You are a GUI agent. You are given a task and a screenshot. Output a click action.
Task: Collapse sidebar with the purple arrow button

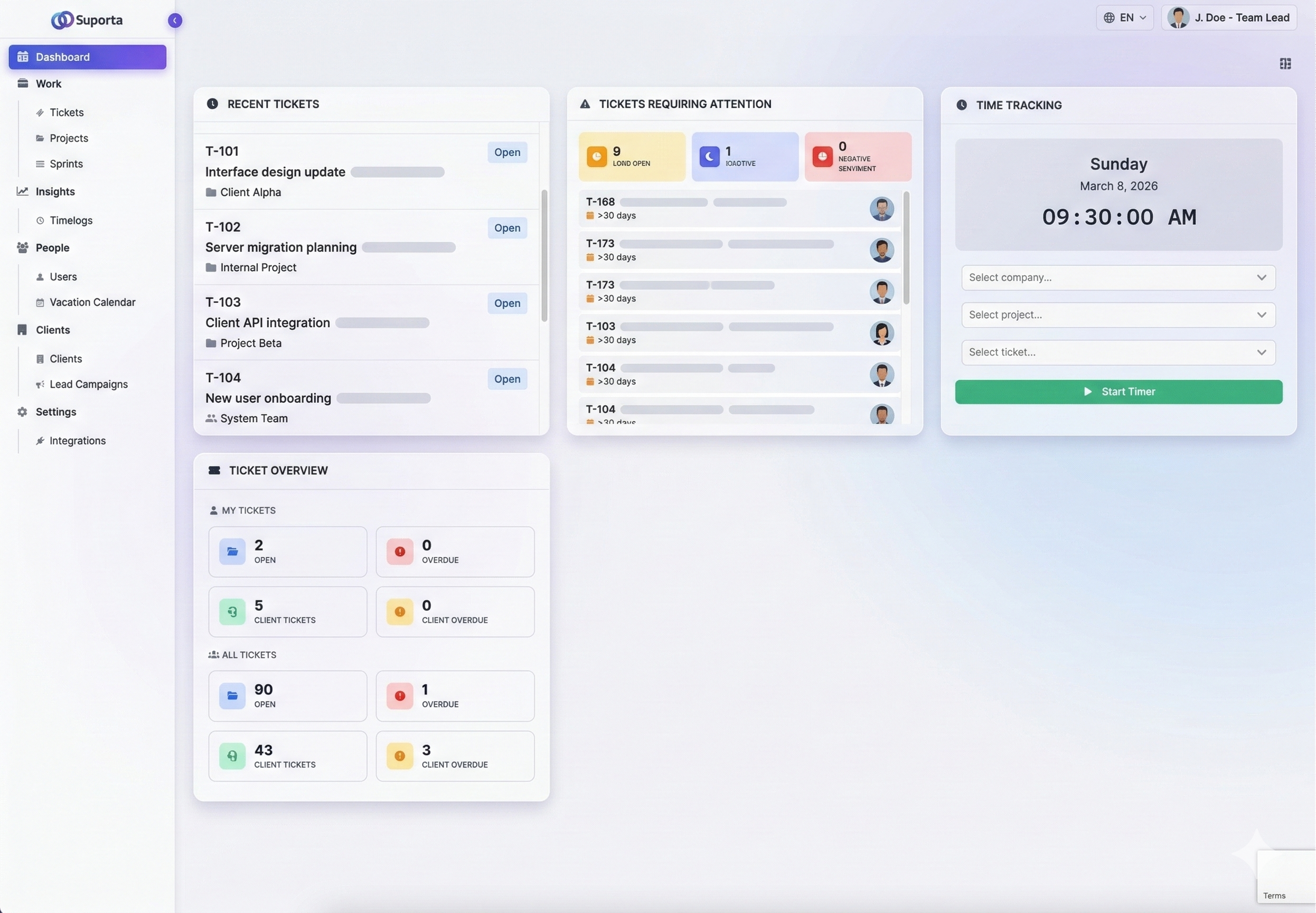[x=175, y=21]
